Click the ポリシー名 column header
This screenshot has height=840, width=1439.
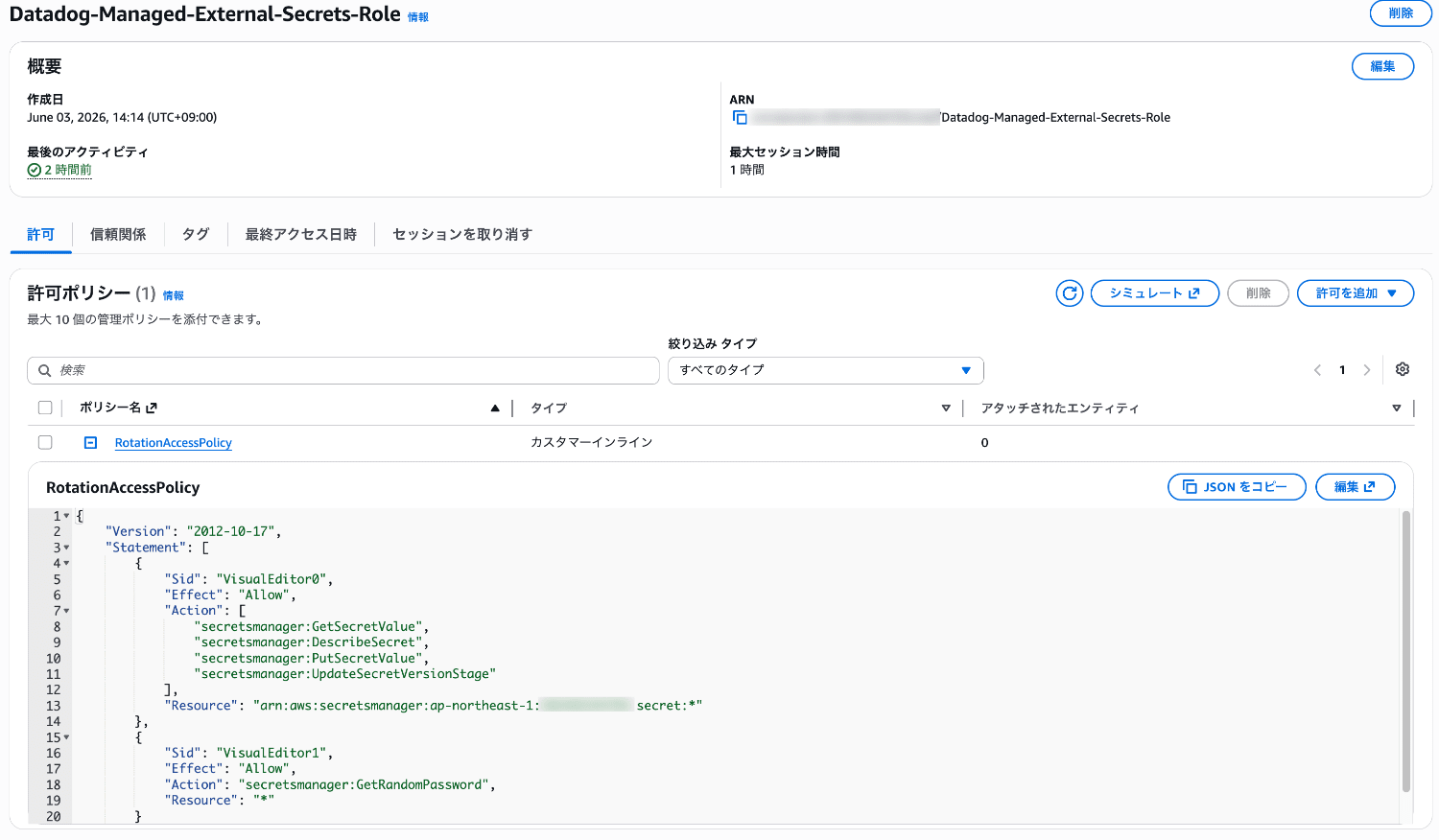coord(110,408)
